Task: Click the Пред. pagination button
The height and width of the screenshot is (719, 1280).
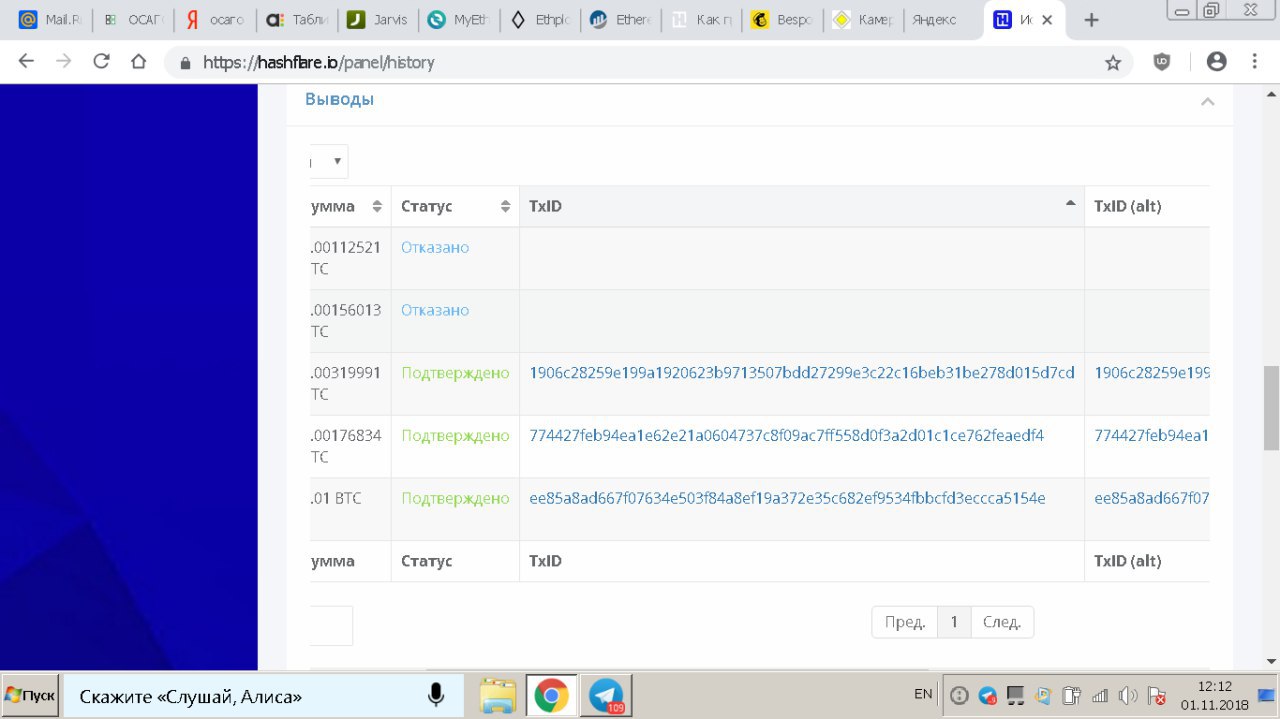Action: [x=905, y=622]
